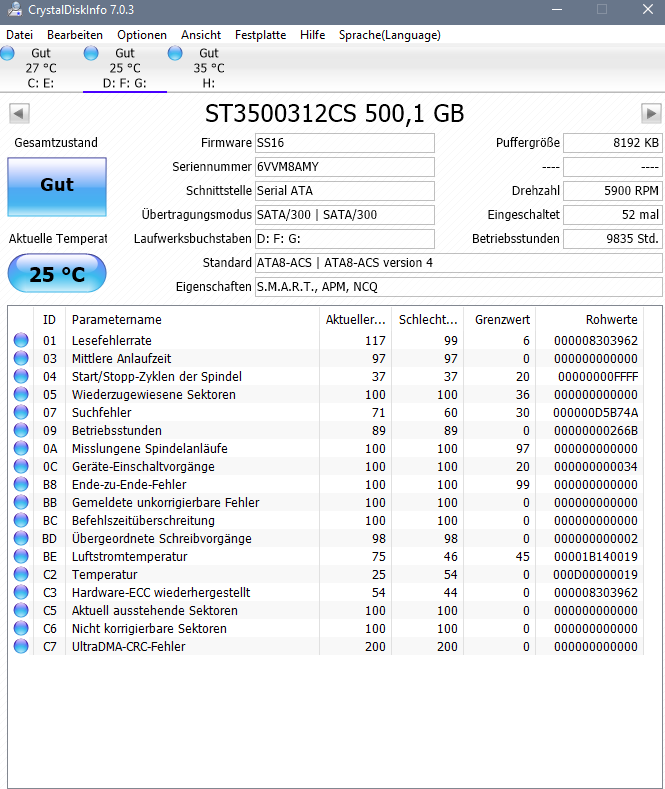Click the Übertragungsmodus field SATA/300

coord(345,215)
